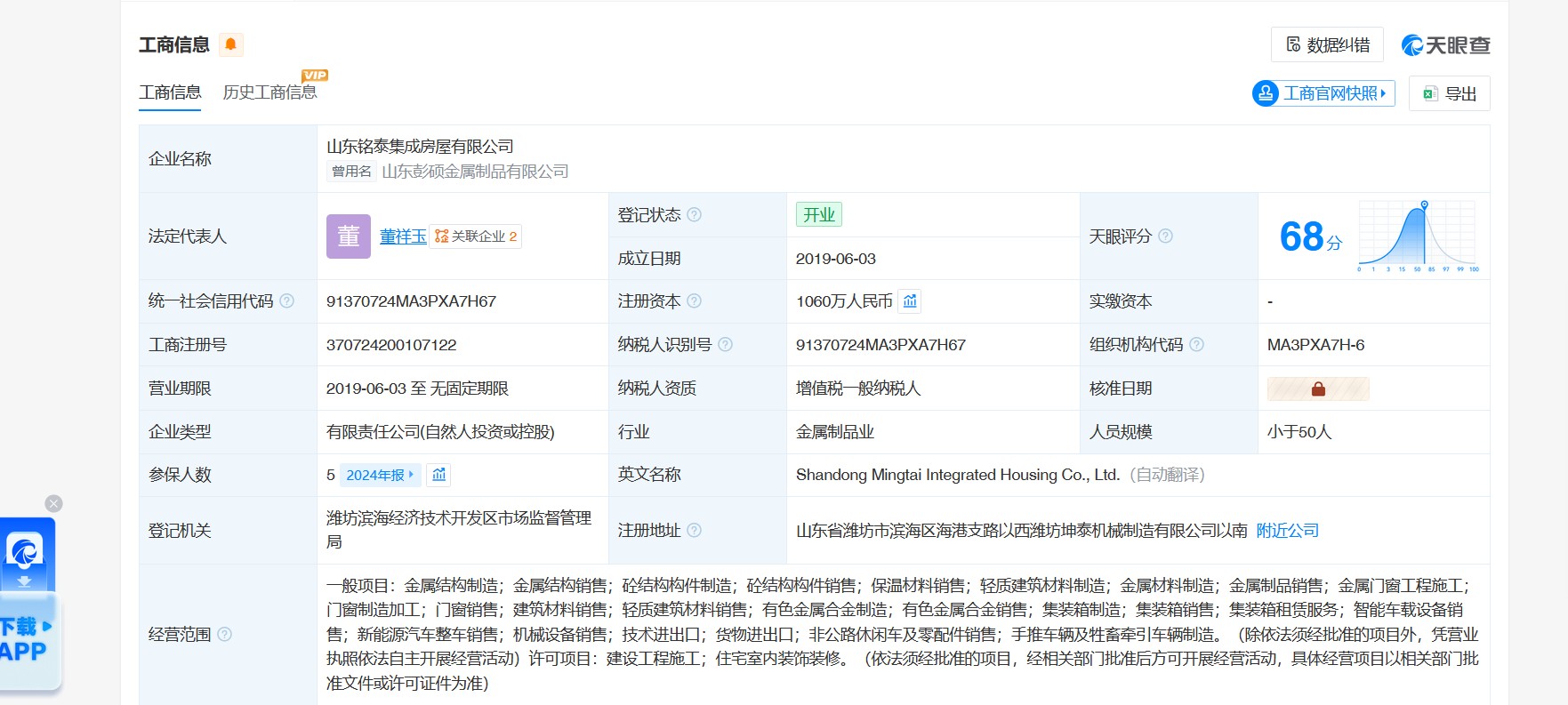Click the help icon beside 天眼评分
1568x705 pixels.
[1165, 236]
